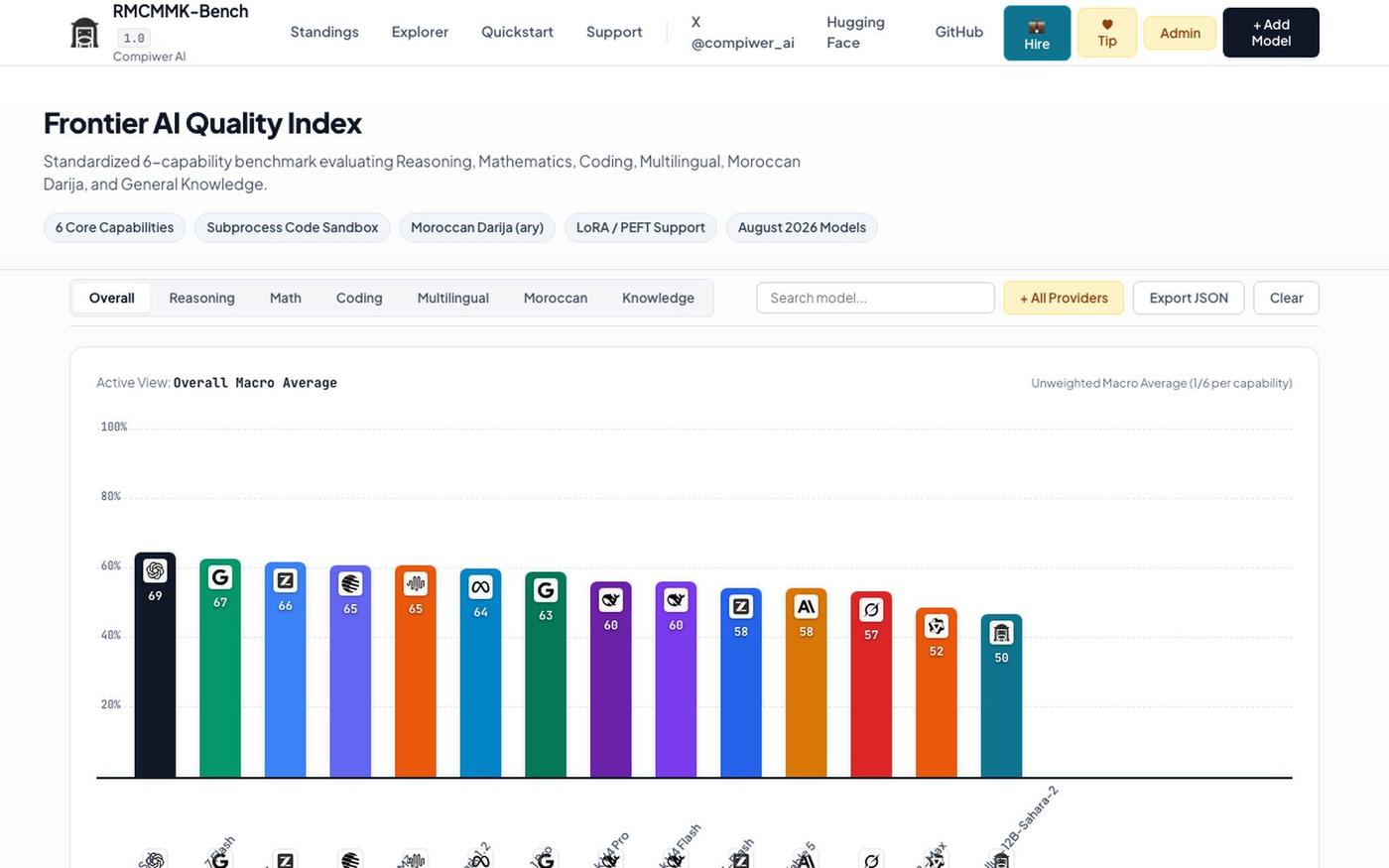Click the black bar scoring 69
This screenshot has width=1389, height=868.
[x=155, y=665]
